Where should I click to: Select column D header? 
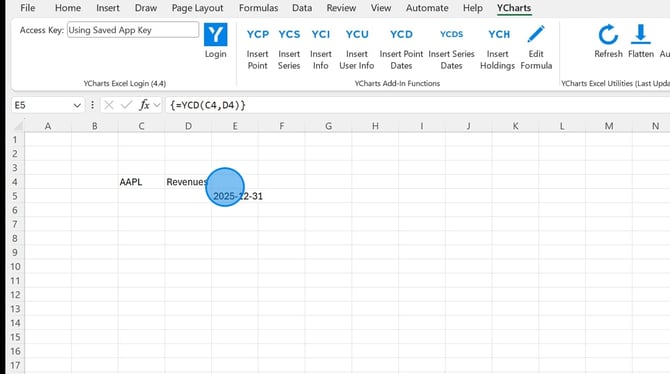click(x=188, y=126)
